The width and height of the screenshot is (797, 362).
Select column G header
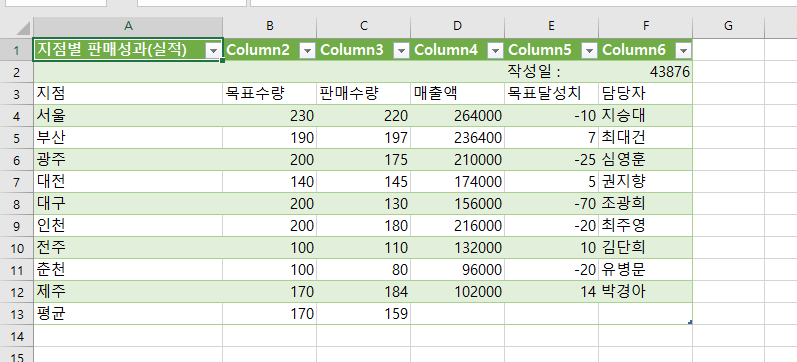[x=728, y=26]
